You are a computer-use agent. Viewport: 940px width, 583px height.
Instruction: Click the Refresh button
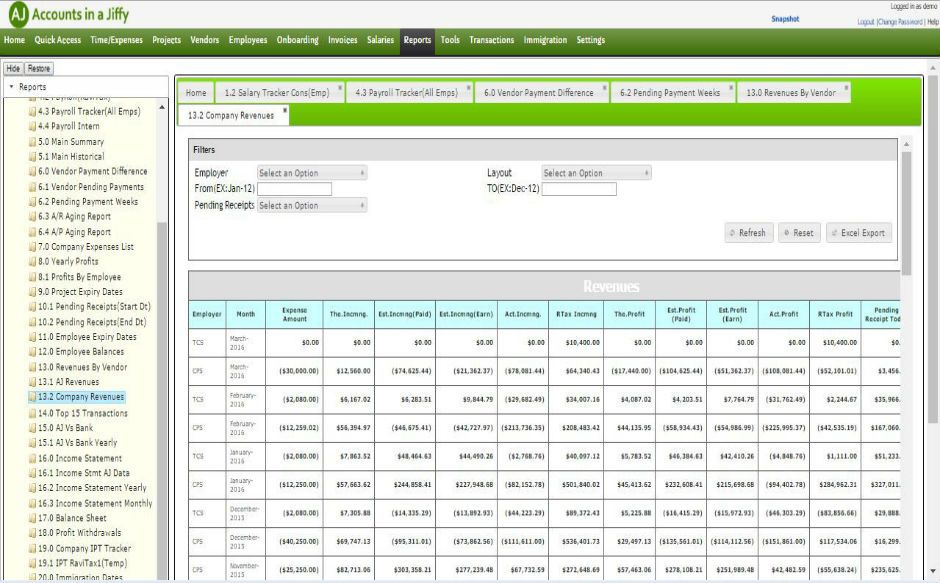coord(748,233)
